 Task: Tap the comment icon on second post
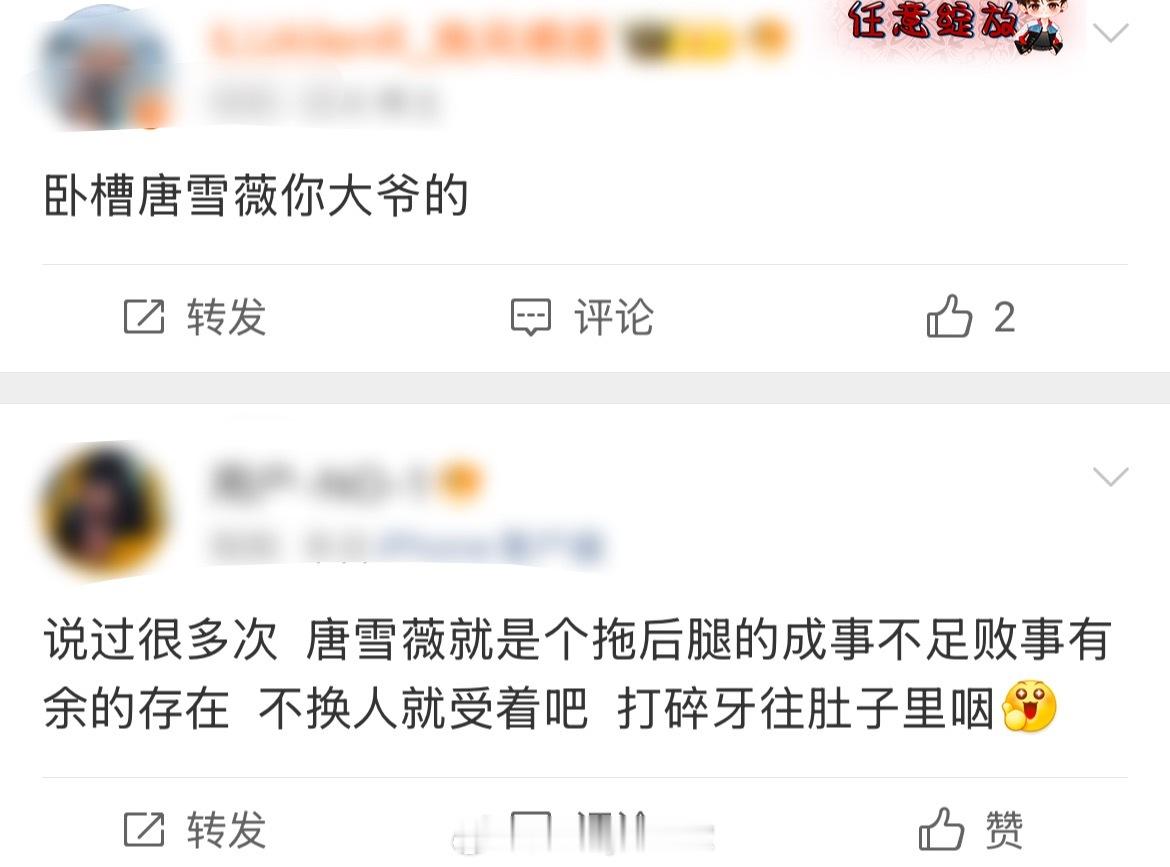click(531, 830)
